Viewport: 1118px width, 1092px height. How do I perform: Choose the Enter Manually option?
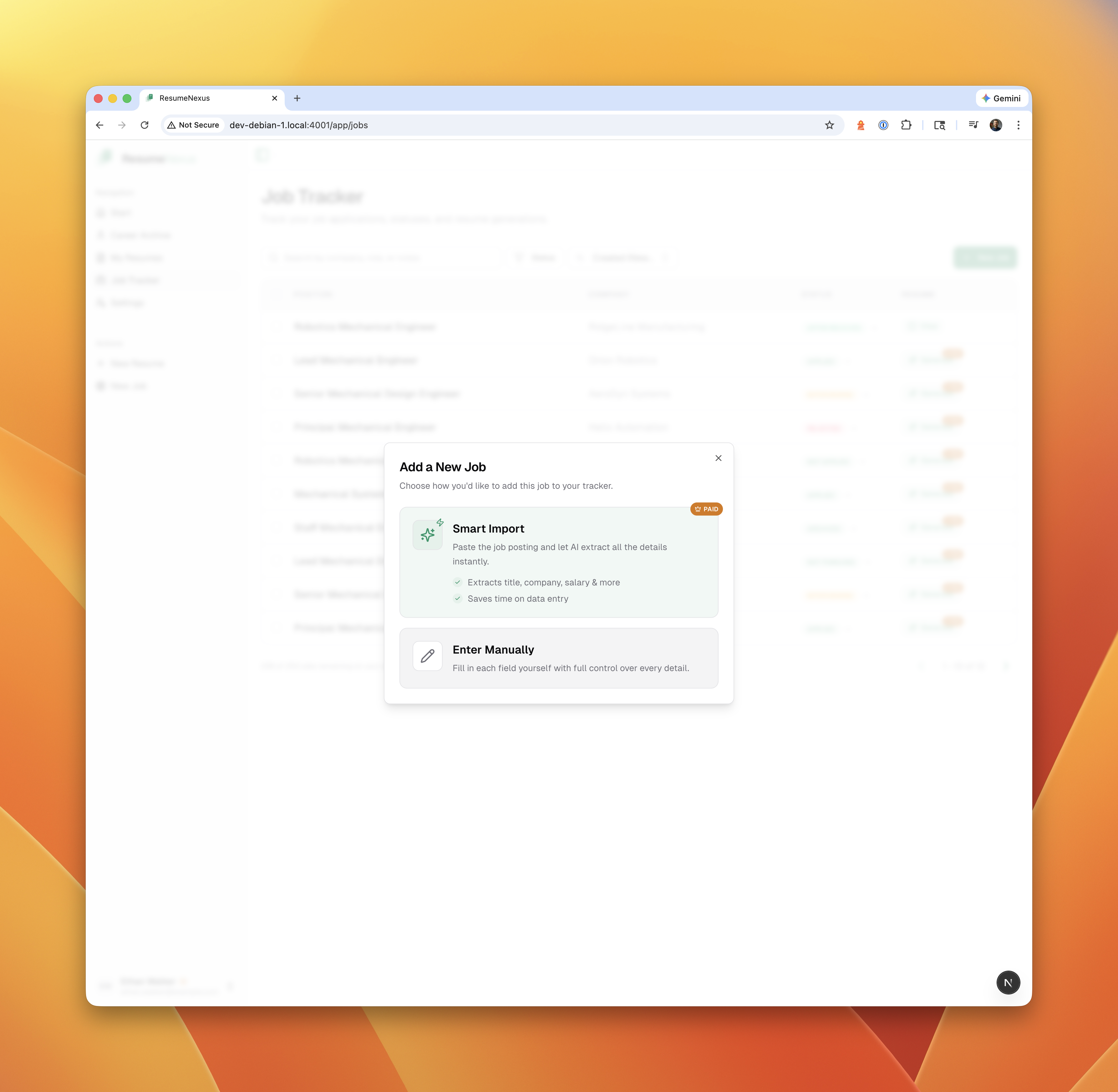(559, 657)
